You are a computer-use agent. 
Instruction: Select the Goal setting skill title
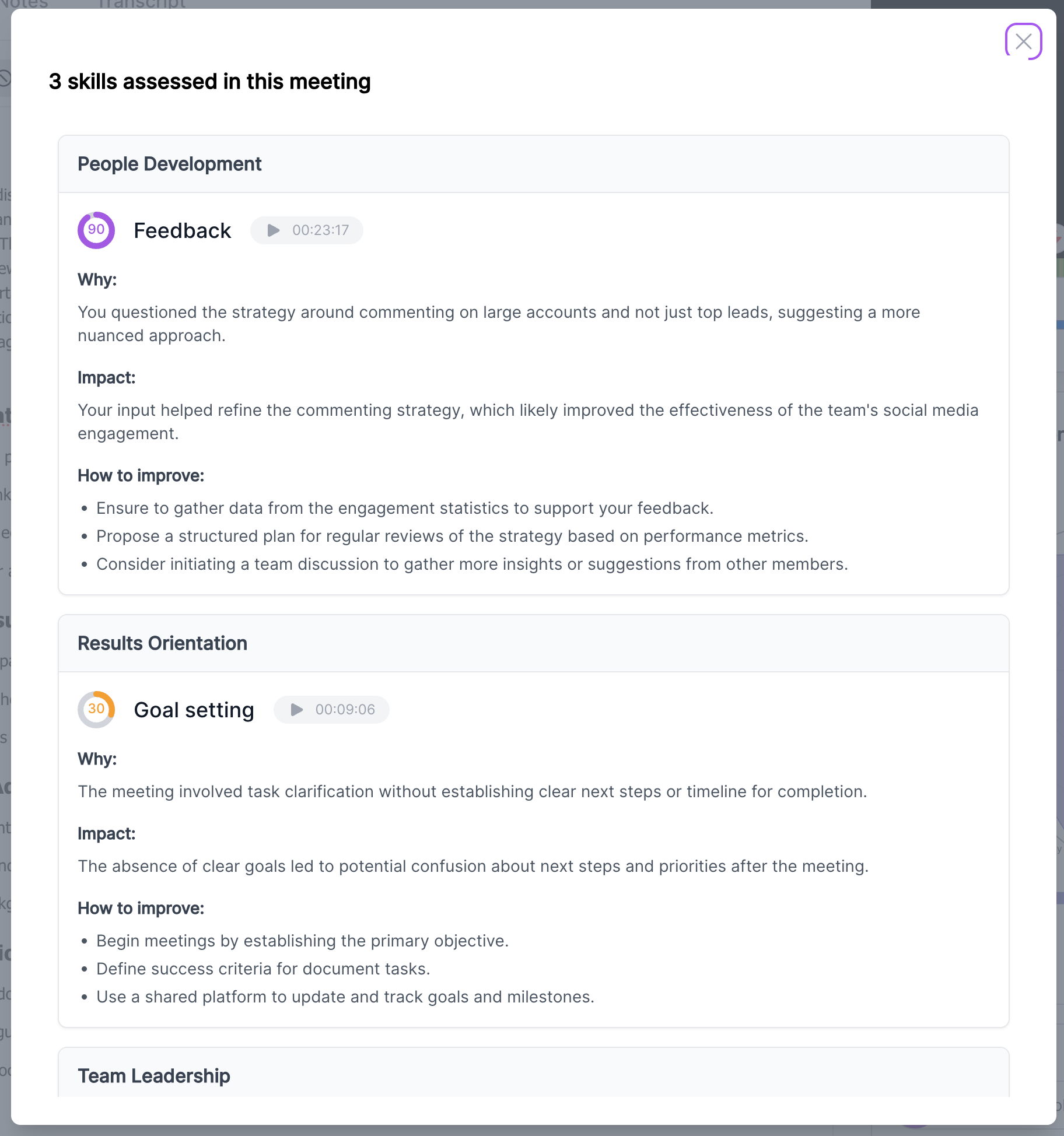(194, 710)
